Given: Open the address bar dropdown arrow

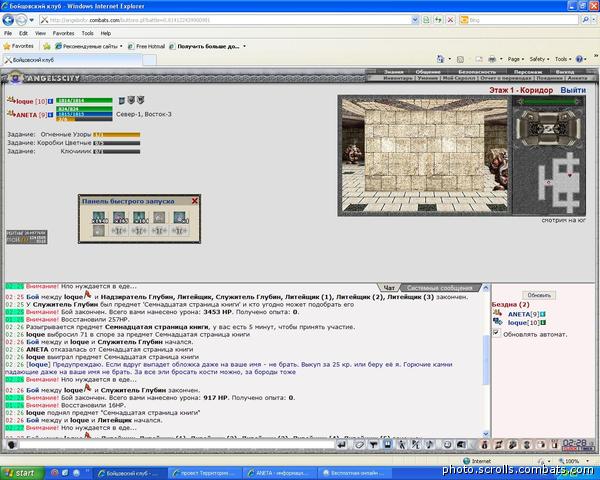Looking at the screenshot, I should point(415,20).
